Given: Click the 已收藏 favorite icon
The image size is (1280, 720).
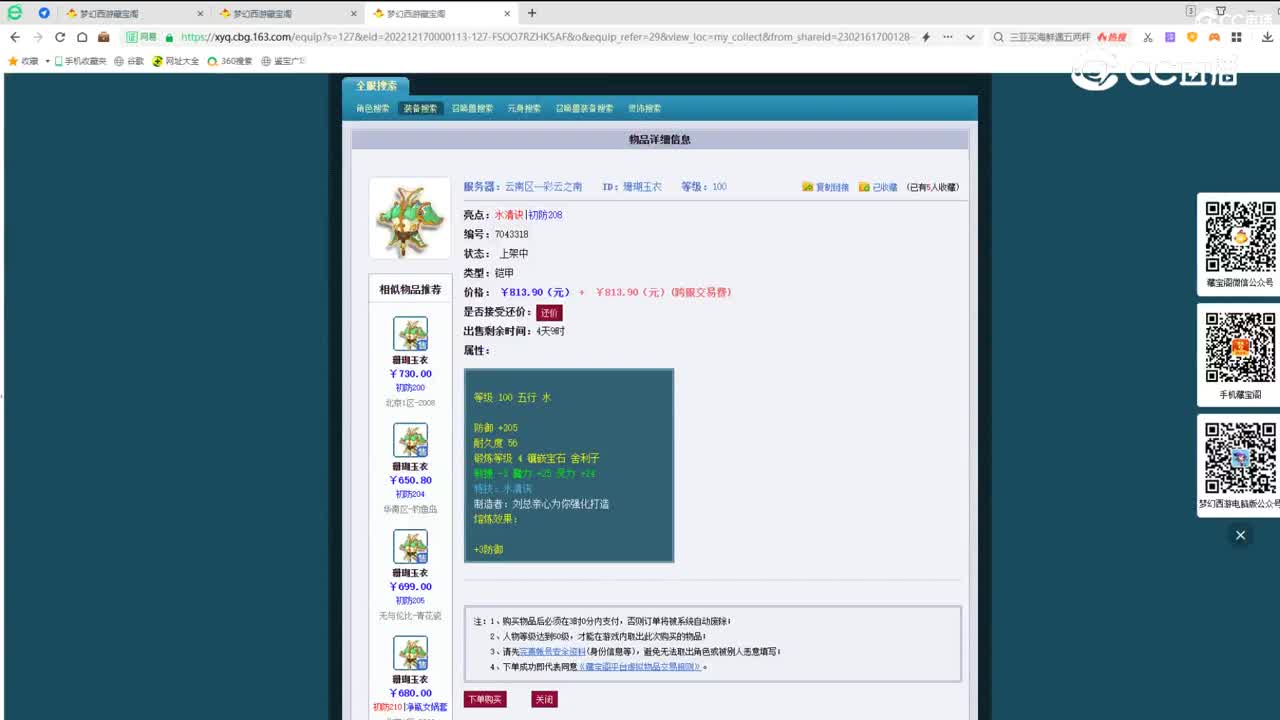Looking at the screenshot, I should (x=862, y=186).
